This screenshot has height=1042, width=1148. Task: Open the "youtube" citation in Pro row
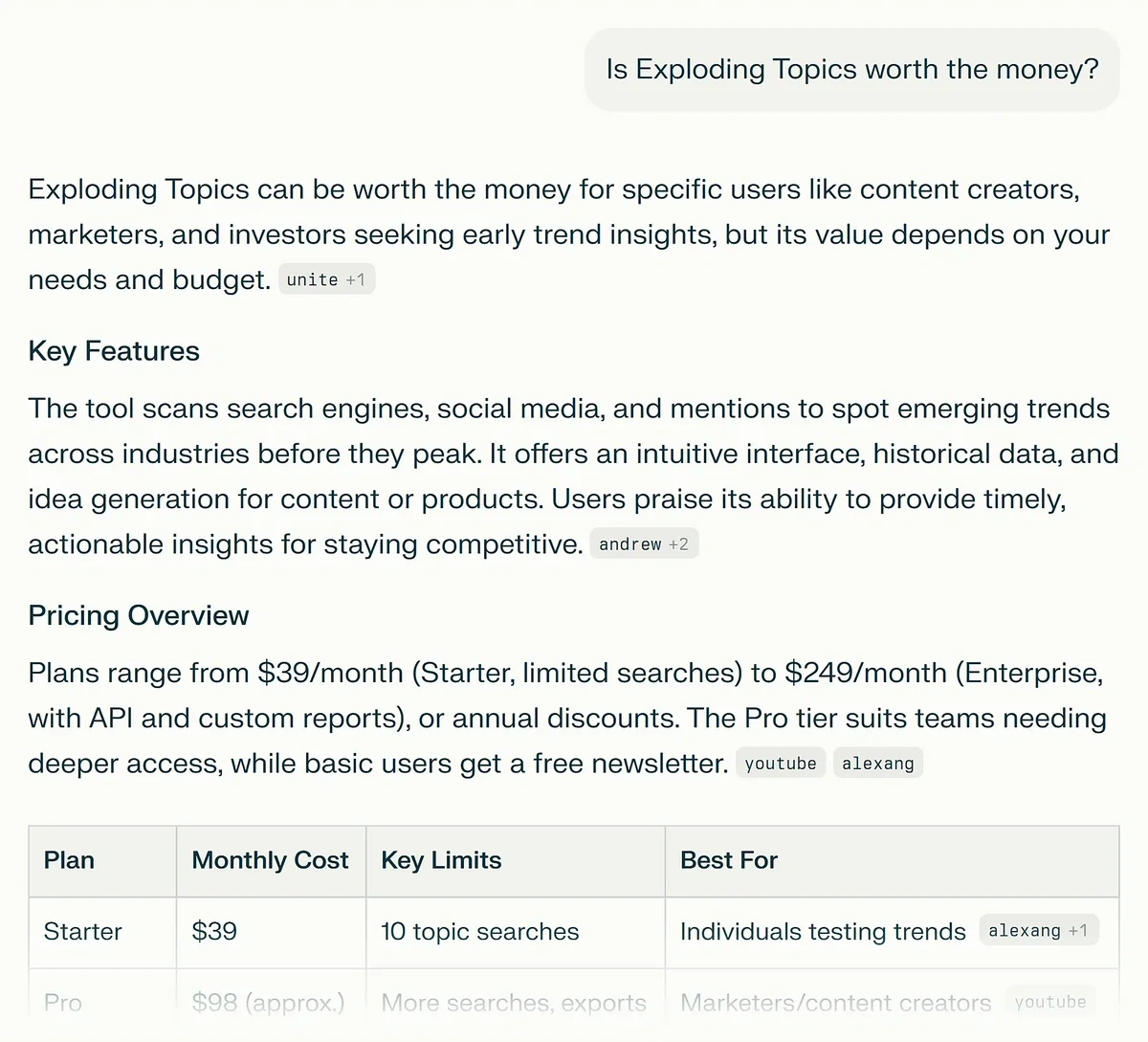click(1050, 1001)
